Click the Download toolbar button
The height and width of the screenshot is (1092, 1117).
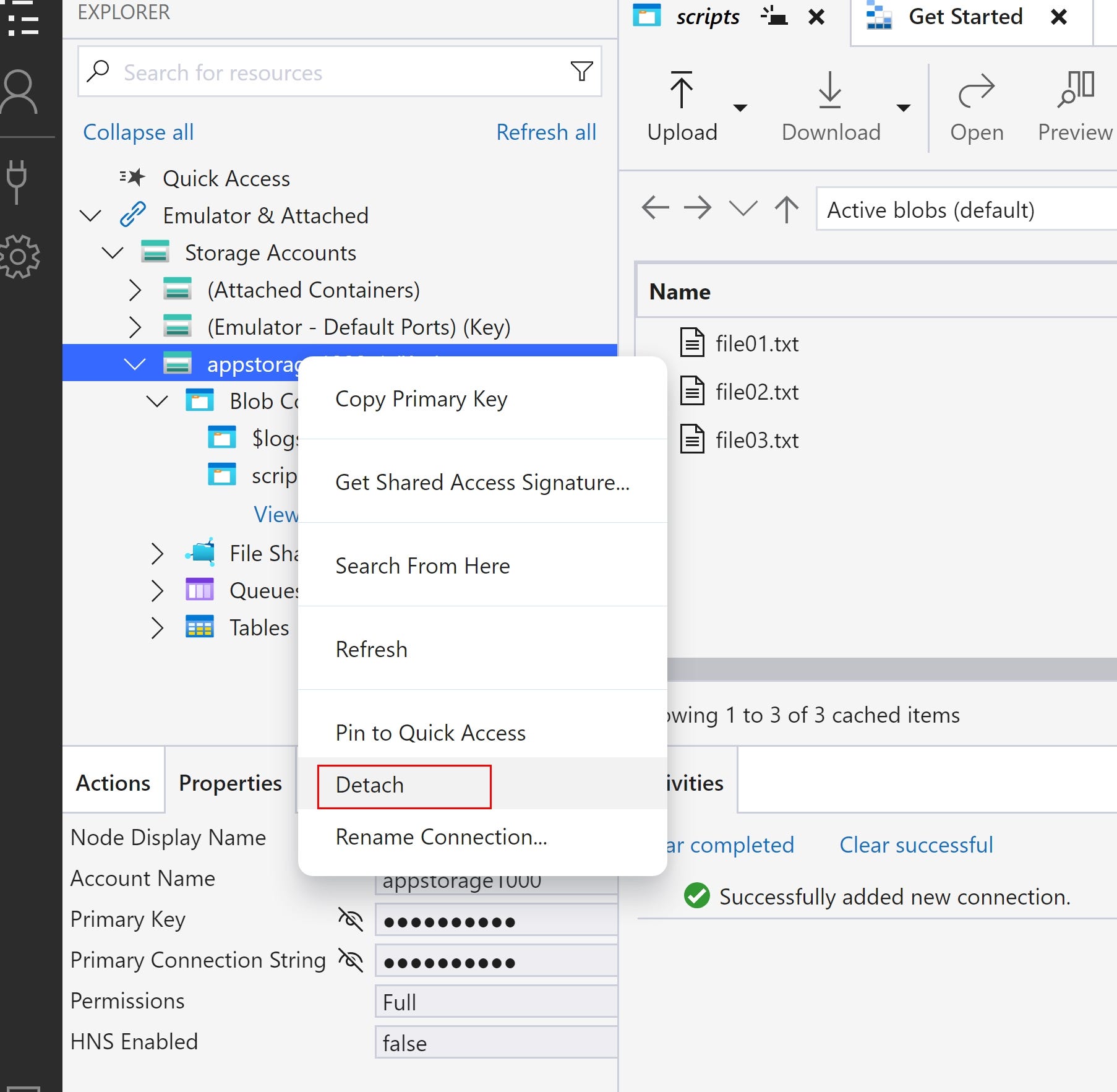coord(831,108)
